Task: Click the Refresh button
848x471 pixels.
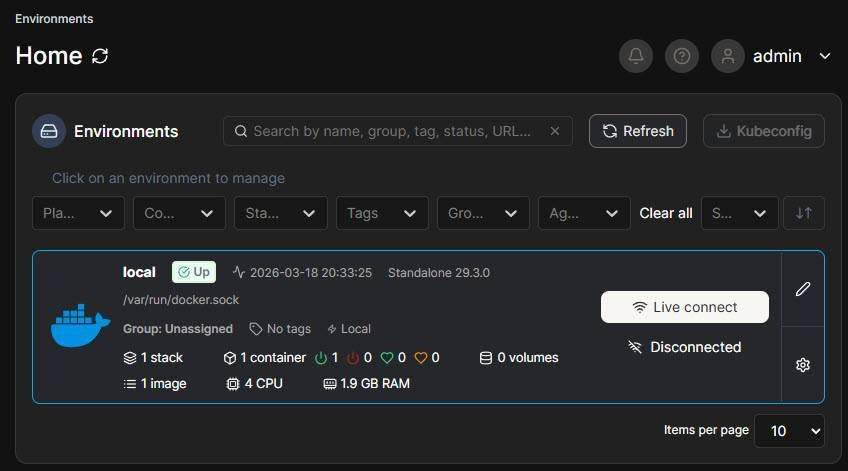Action: 638,131
